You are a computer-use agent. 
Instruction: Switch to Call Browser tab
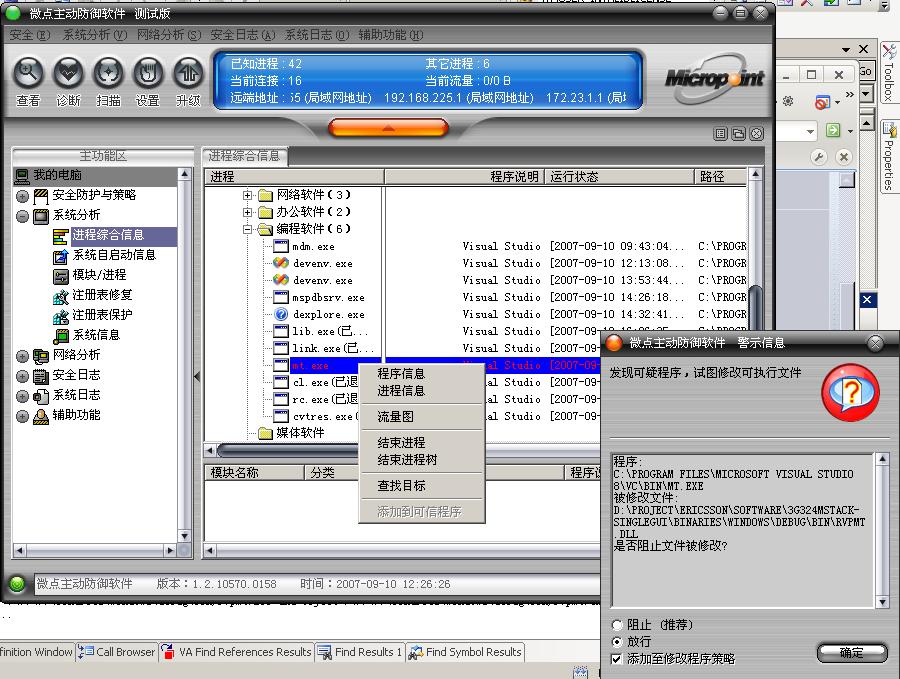coord(117,652)
